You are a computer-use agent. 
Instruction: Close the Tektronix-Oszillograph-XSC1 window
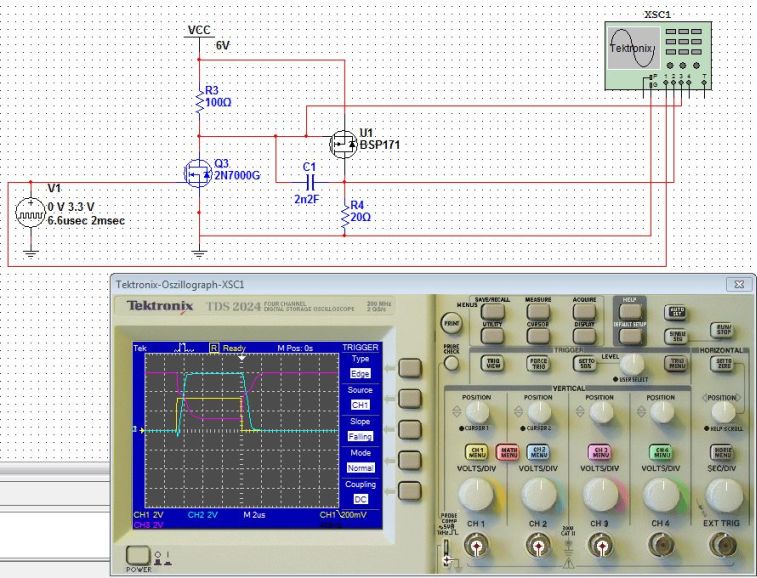pyautogui.click(x=739, y=284)
